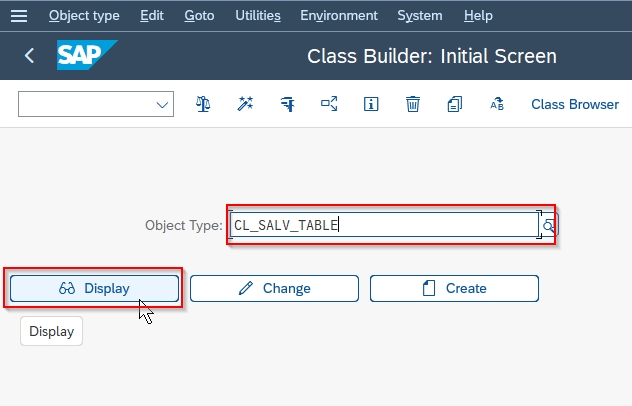Click the search help icon beside Object Type

coord(549,225)
